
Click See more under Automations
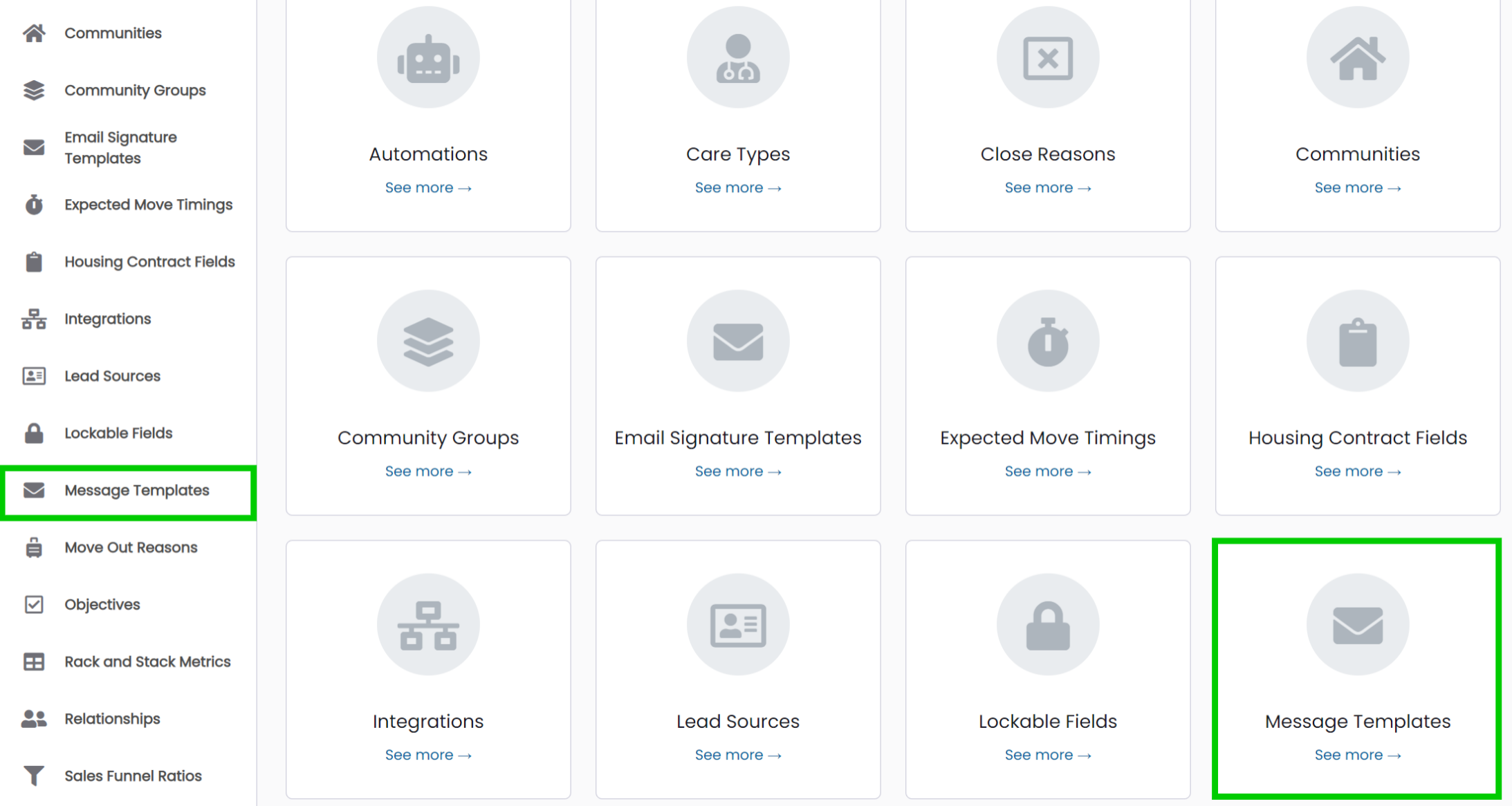(x=428, y=187)
